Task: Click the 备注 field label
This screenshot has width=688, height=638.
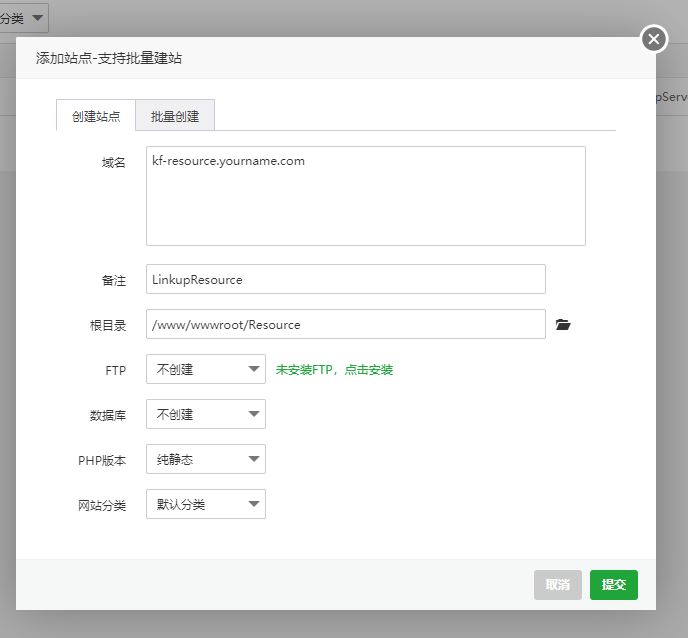Action: (x=114, y=280)
